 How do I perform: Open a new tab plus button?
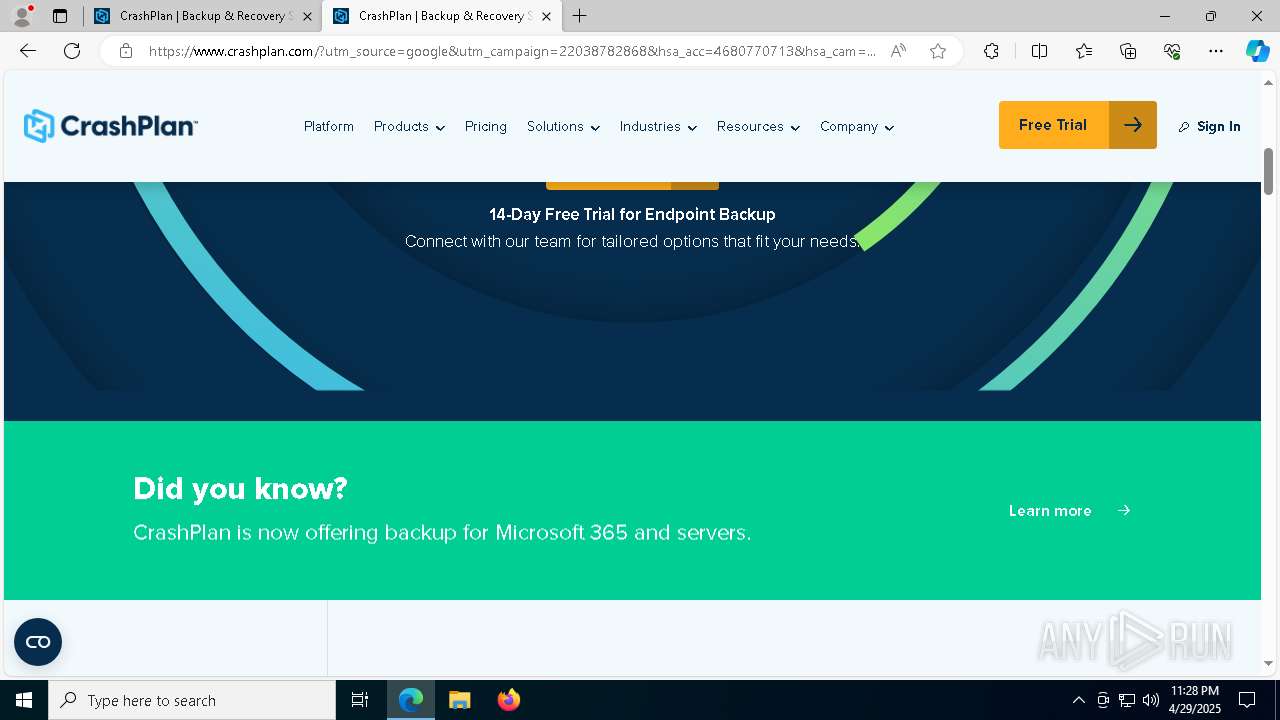pos(579,16)
